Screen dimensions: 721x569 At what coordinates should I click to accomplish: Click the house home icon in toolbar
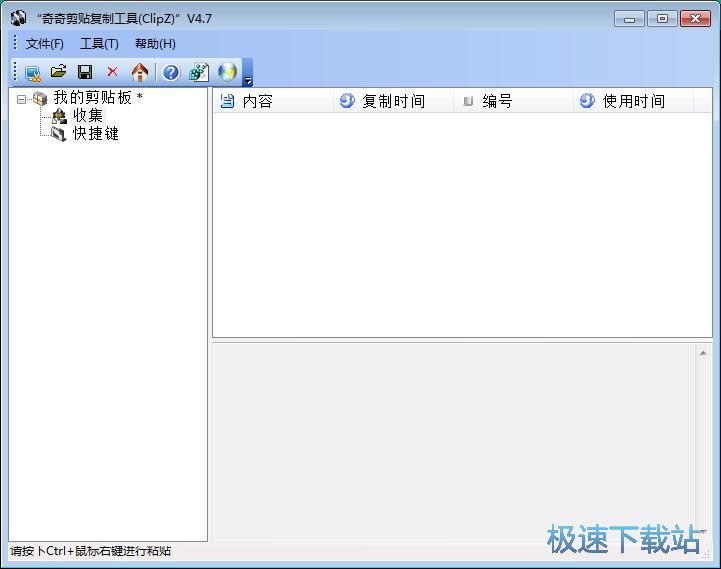(x=140, y=72)
